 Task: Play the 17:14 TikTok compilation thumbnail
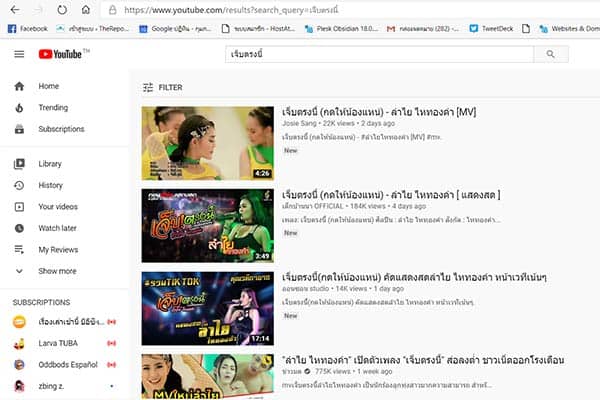point(208,309)
